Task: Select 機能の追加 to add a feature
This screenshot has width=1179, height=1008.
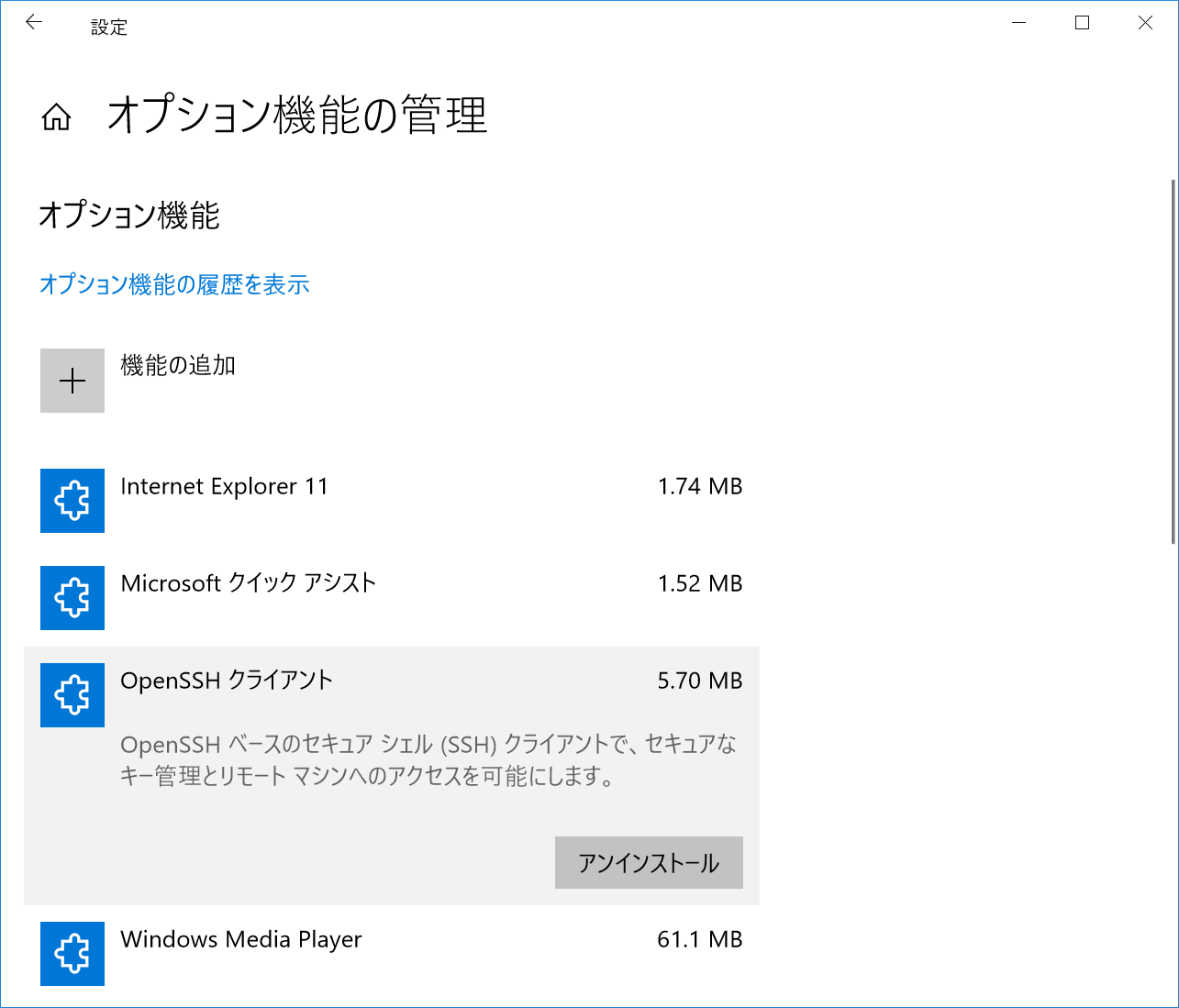Action: [x=177, y=365]
